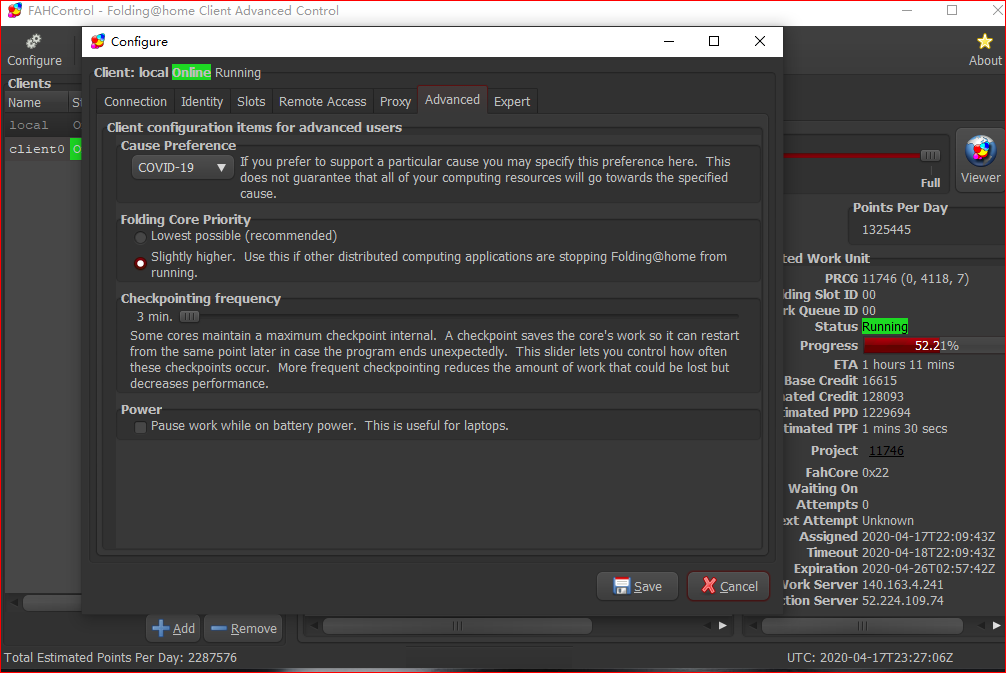Viewport: 1006px width, 673px height.
Task: Go to the Proxy tab
Action: point(395,101)
